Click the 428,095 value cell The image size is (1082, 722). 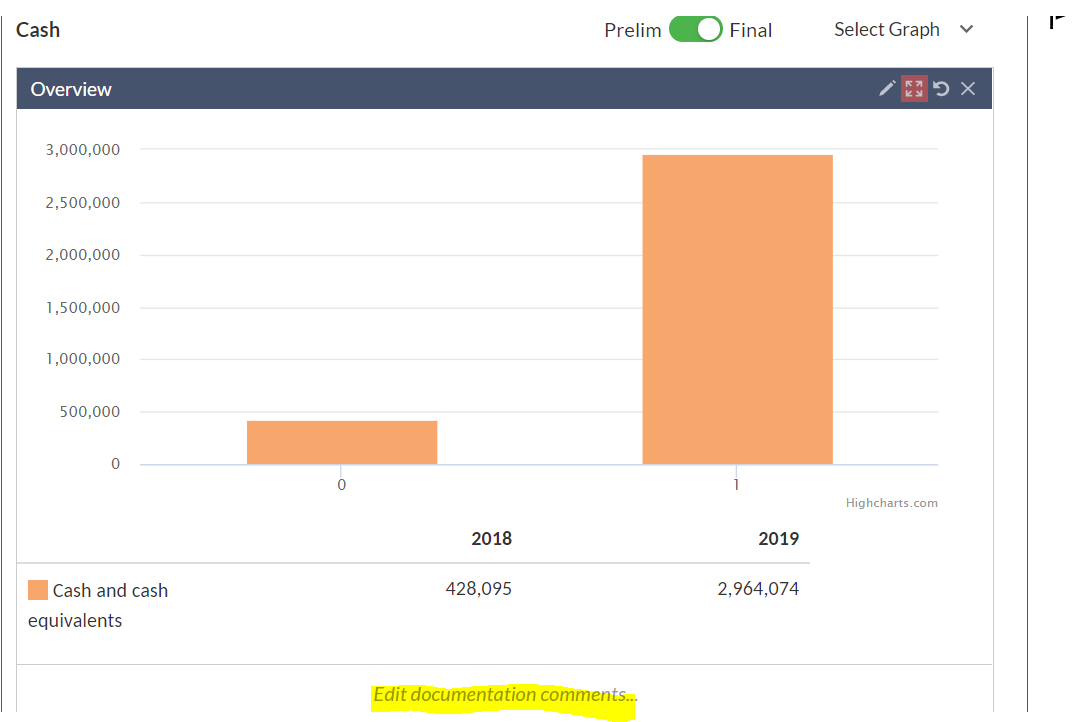click(x=478, y=589)
